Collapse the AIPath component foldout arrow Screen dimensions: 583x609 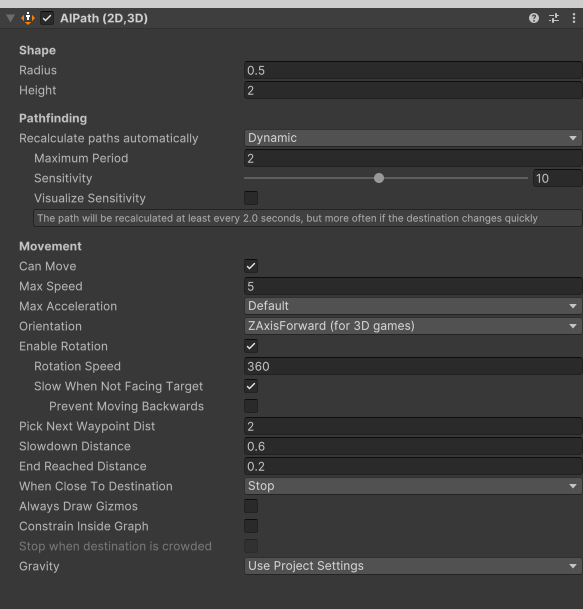tap(10, 18)
